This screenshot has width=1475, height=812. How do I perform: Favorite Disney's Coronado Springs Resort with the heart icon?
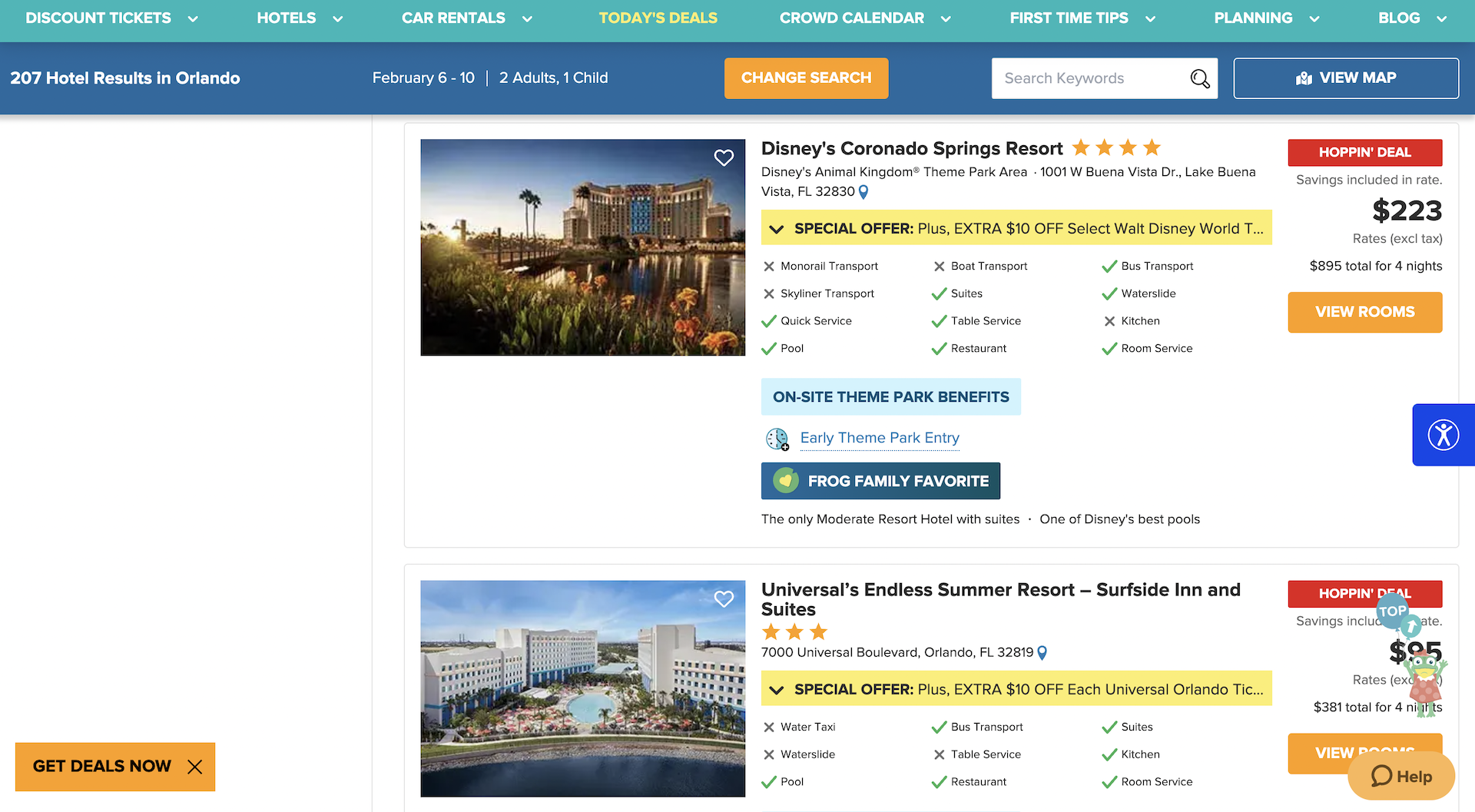(x=724, y=157)
